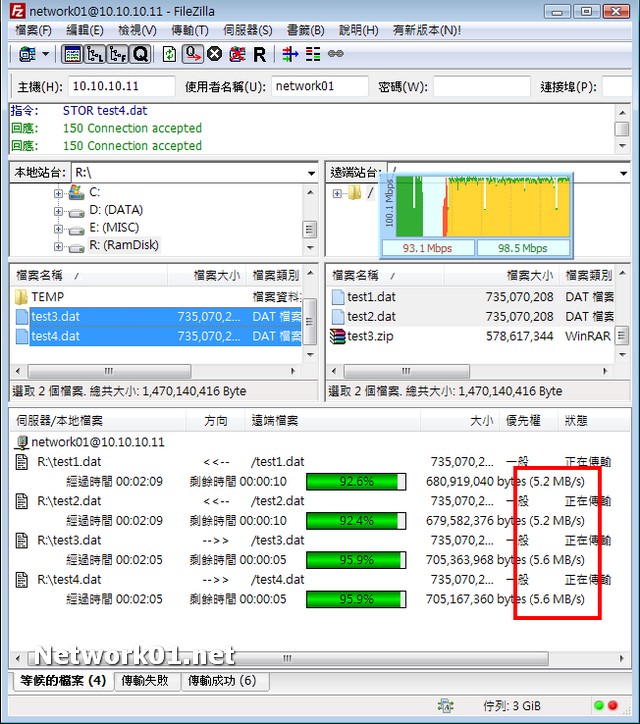Click the disconnect from server icon
The width and height of the screenshot is (640, 724).
237,54
